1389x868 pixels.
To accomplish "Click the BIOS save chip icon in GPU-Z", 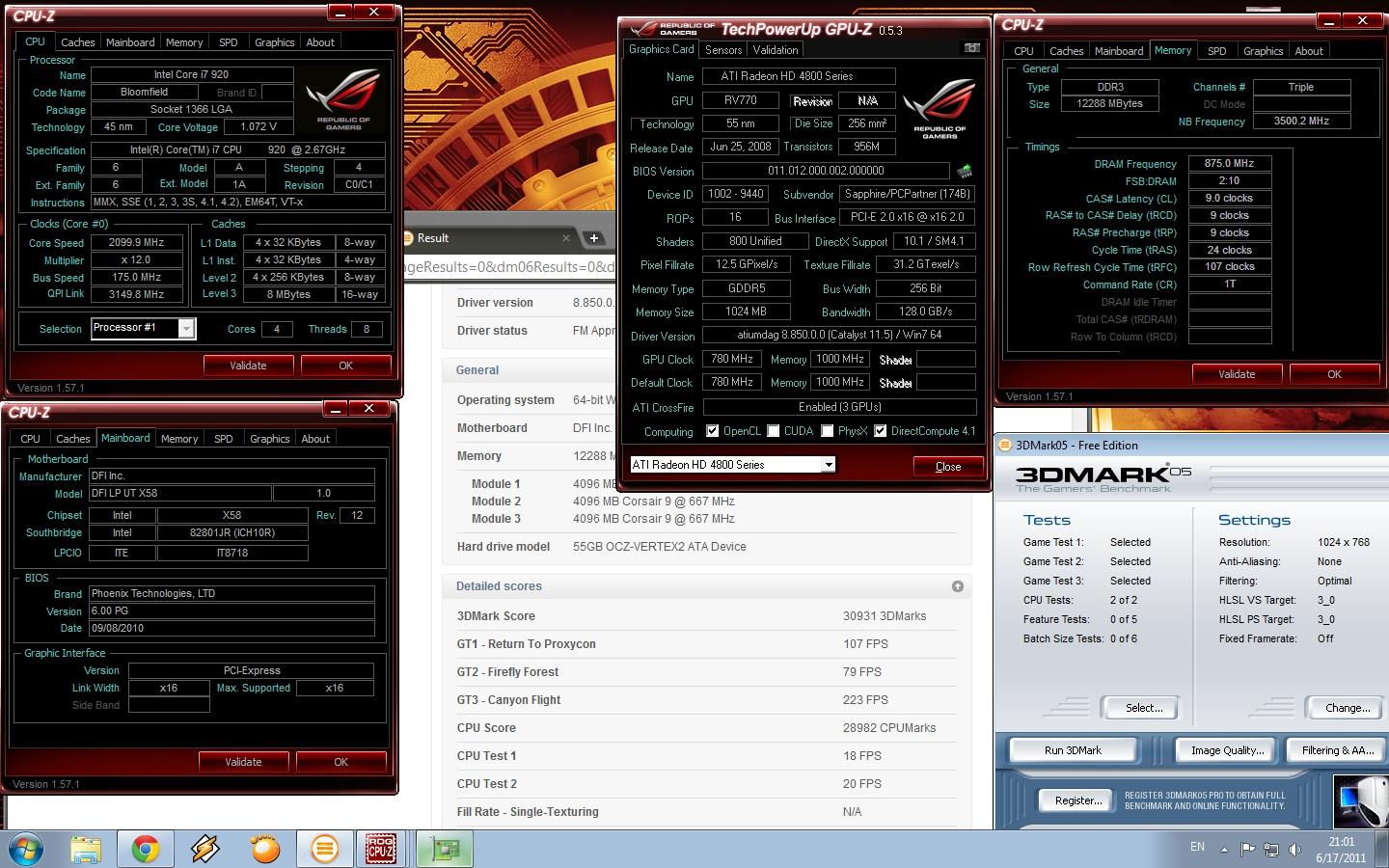I will 964,171.
